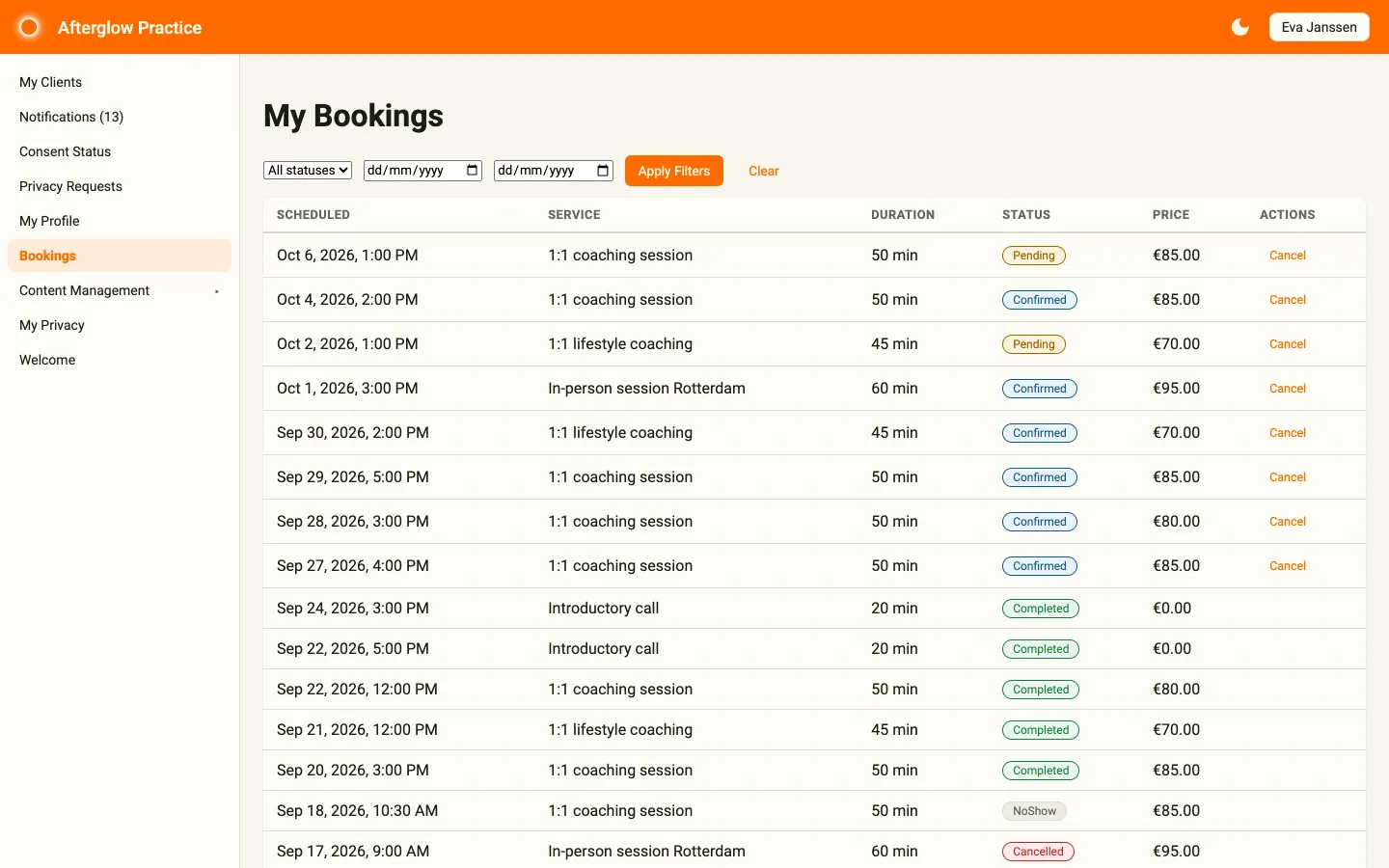Viewport: 1389px width, 868px height.
Task: Clear the booking filters
Action: tap(764, 171)
